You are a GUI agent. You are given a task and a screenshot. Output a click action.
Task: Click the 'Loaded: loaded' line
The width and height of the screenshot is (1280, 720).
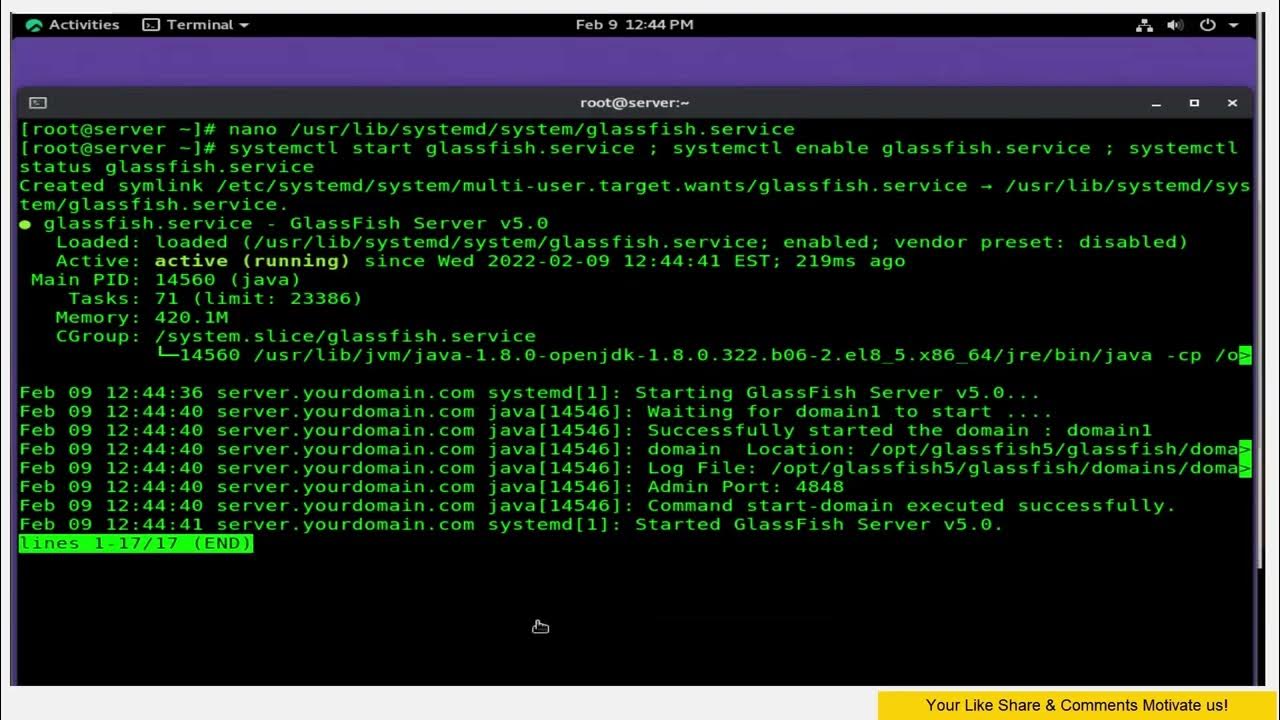(622, 242)
